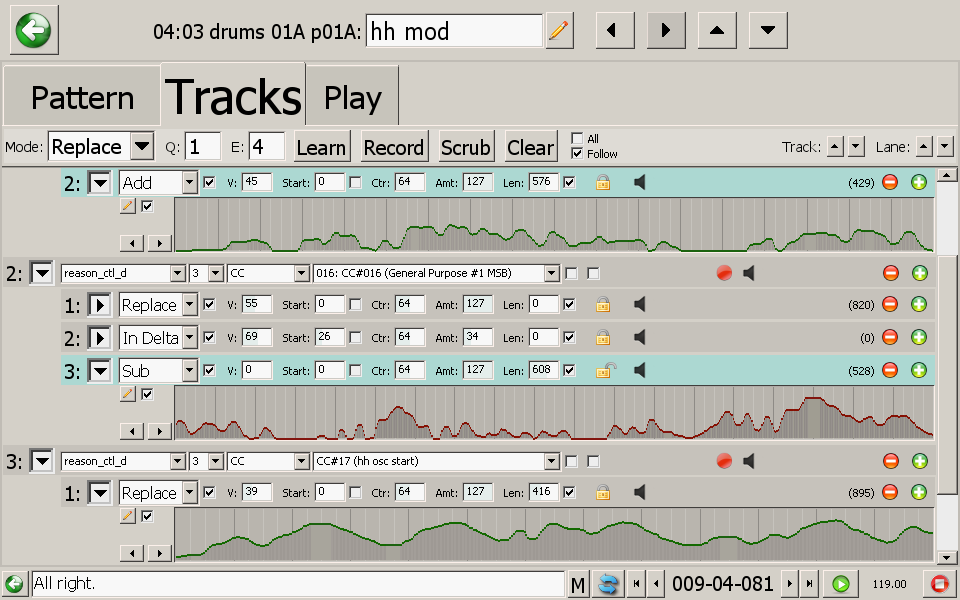Open the CC#016 General Purpose controller dropdown
This screenshot has width=960, height=600.
[551, 273]
